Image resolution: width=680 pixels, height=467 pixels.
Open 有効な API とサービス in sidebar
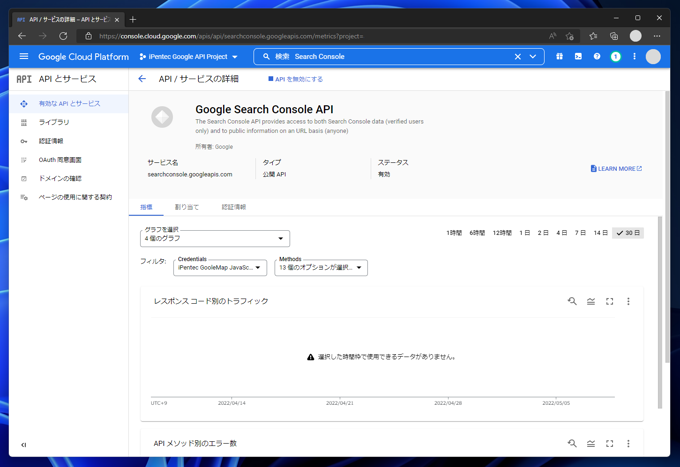coord(69,104)
